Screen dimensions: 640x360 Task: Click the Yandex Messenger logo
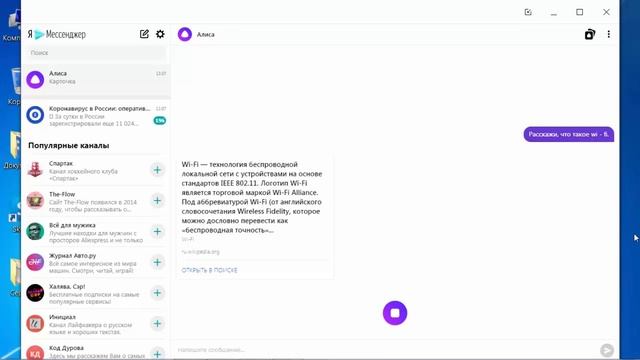(57, 34)
